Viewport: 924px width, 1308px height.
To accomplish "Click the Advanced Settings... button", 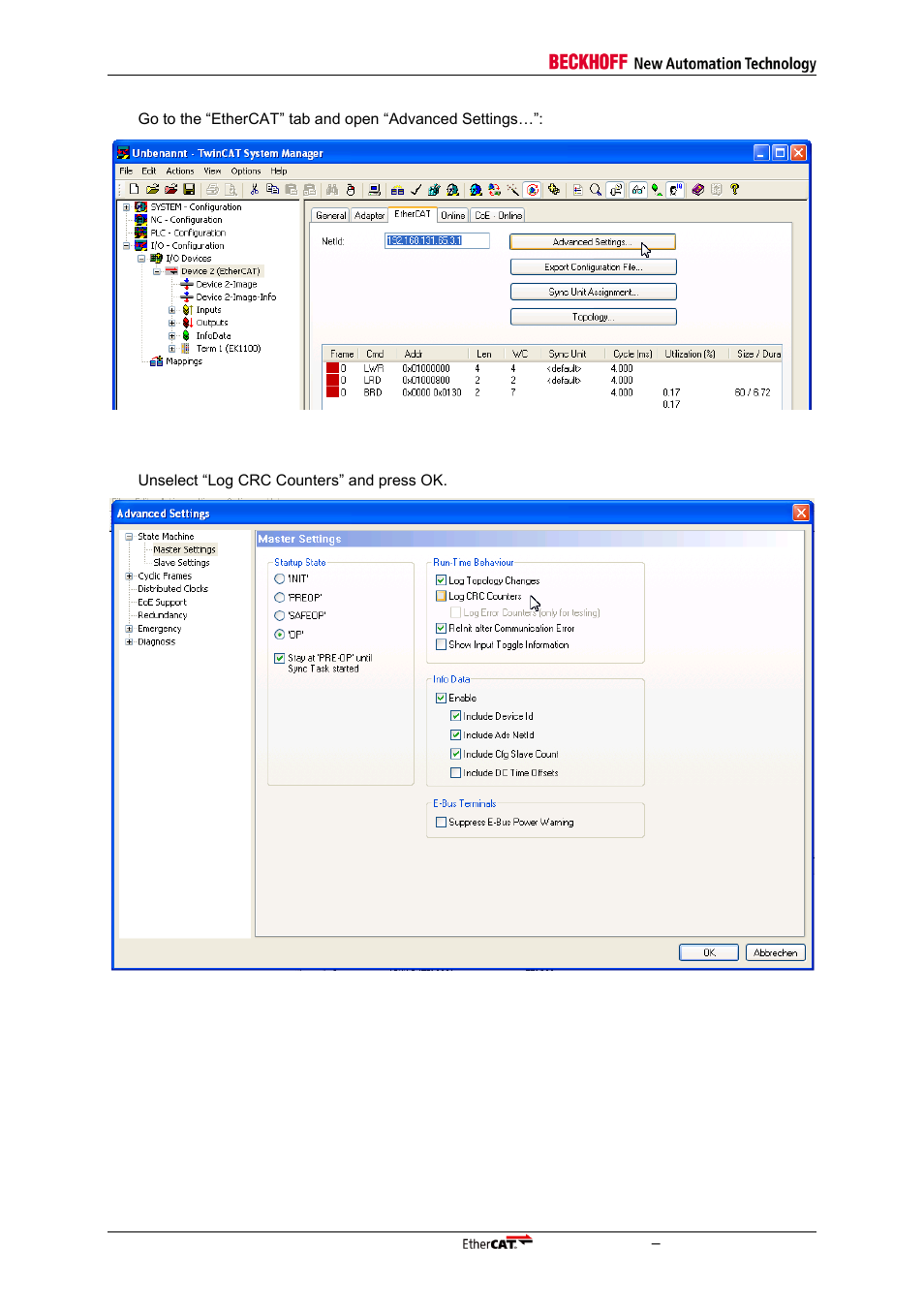I will (x=593, y=242).
